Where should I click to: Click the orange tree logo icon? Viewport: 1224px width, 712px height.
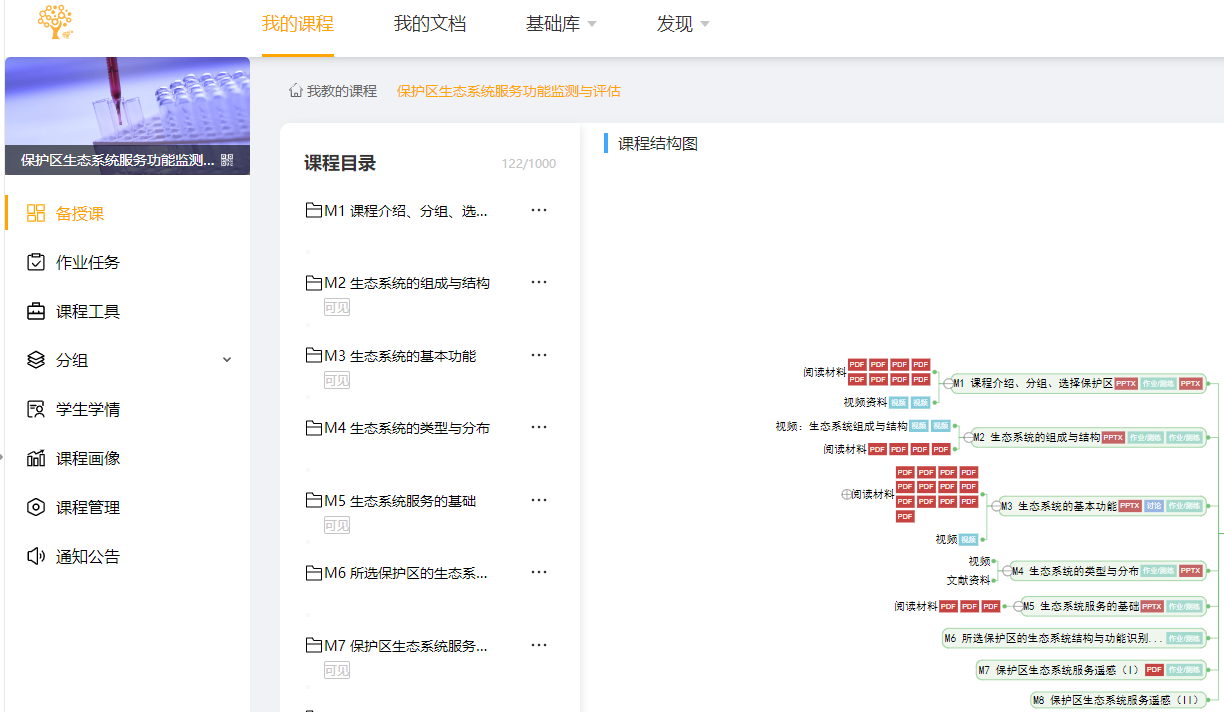(x=55, y=22)
